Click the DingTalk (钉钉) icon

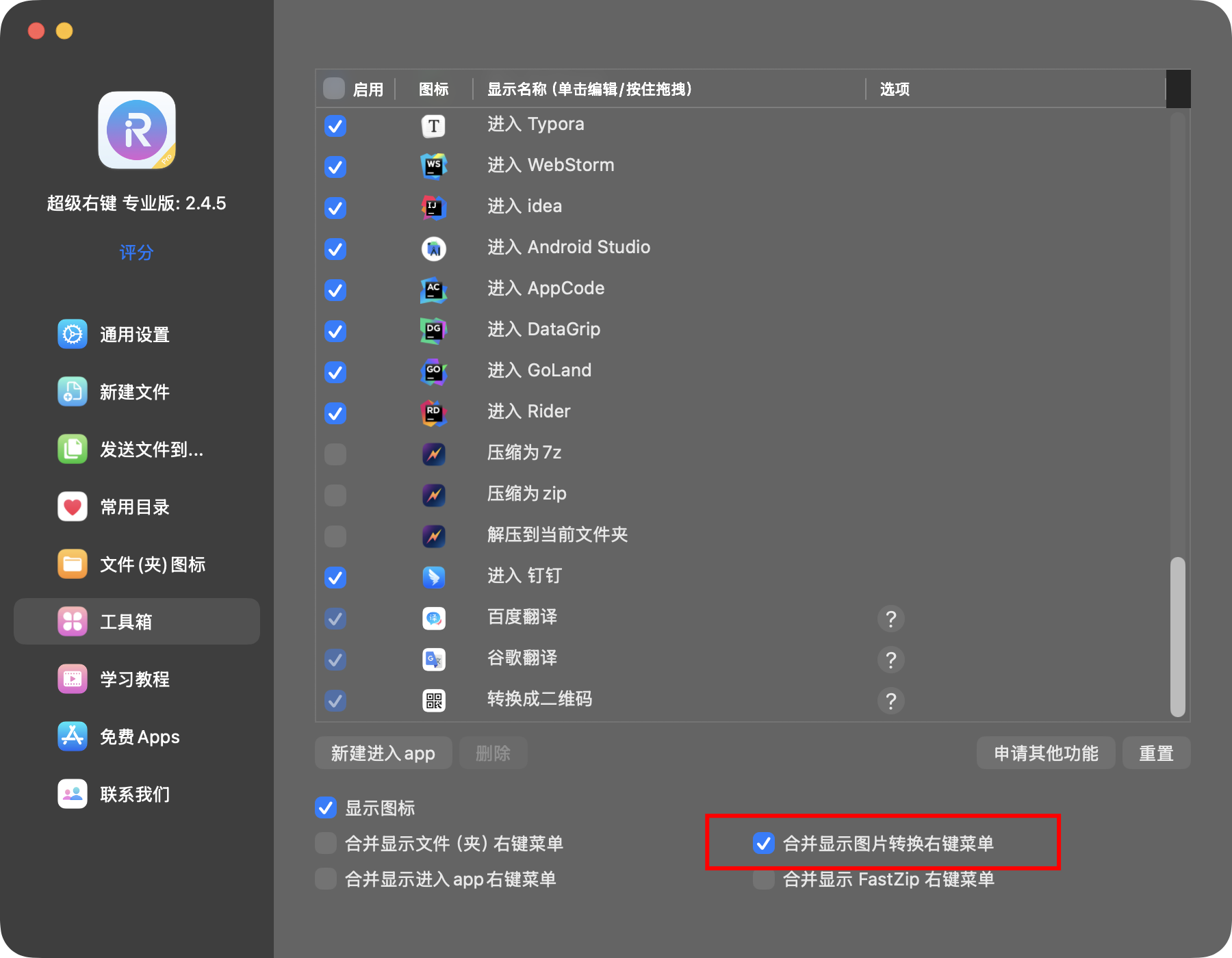coord(433,578)
